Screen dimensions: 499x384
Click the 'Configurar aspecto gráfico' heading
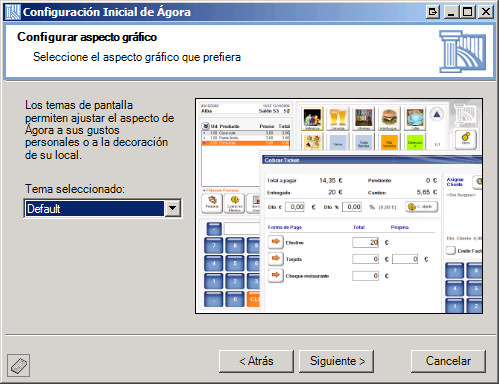[87, 37]
